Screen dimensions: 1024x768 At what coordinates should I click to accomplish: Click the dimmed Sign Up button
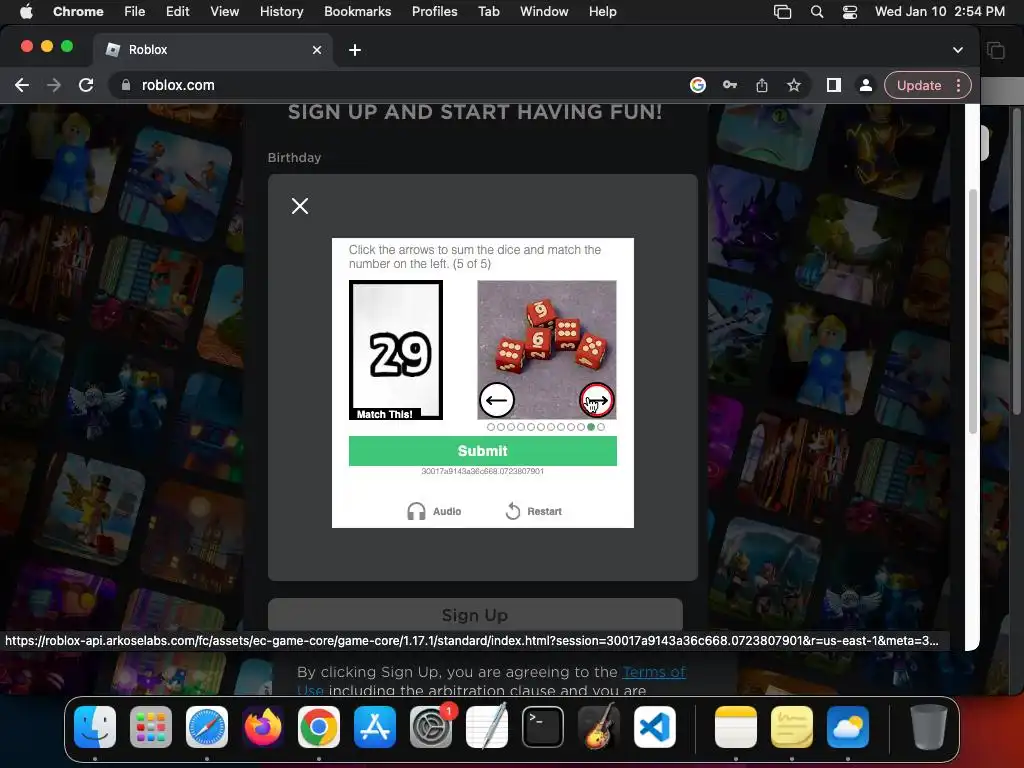(475, 615)
